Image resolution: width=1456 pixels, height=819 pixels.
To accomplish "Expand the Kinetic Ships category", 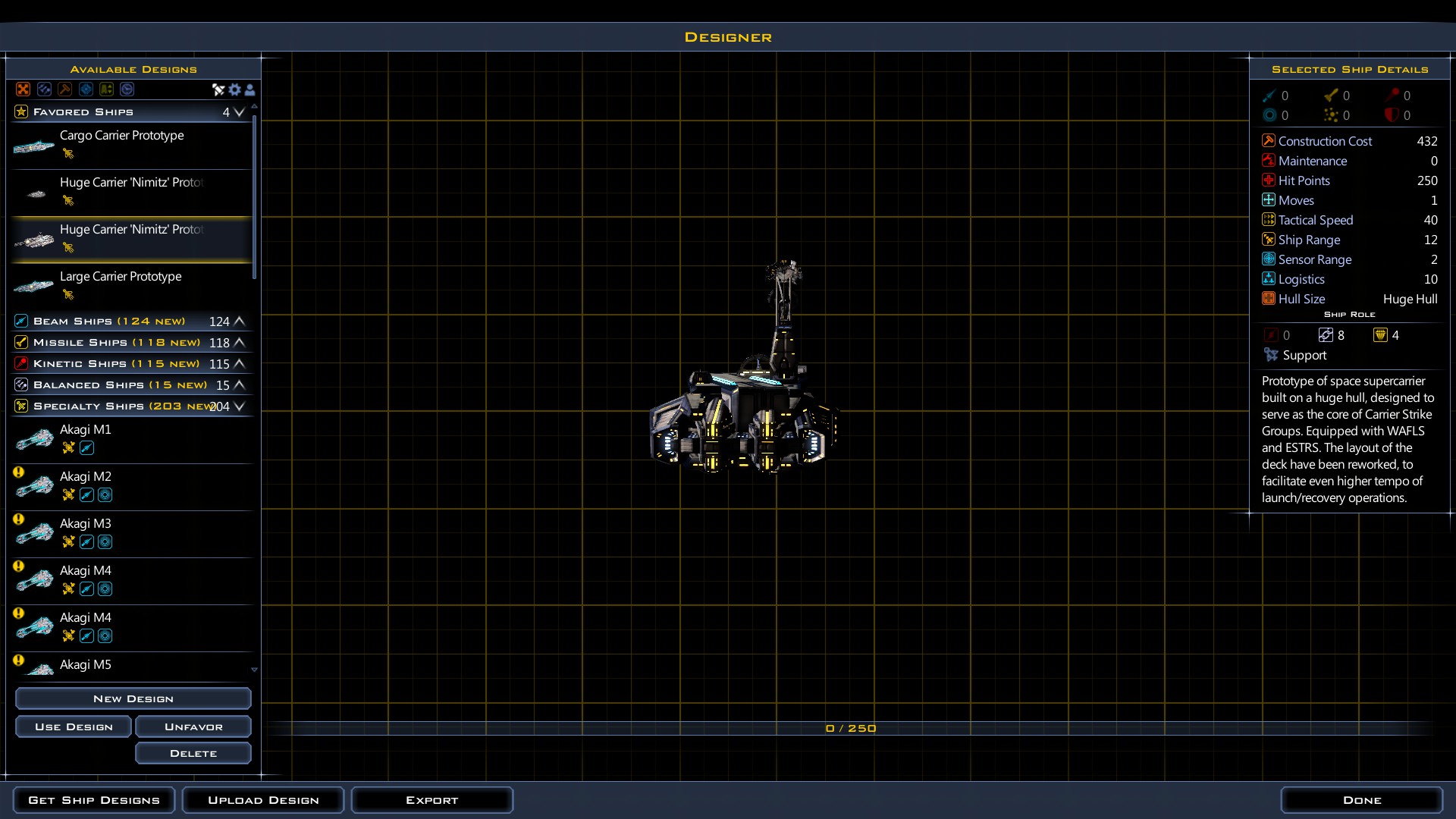I will click(x=240, y=364).
